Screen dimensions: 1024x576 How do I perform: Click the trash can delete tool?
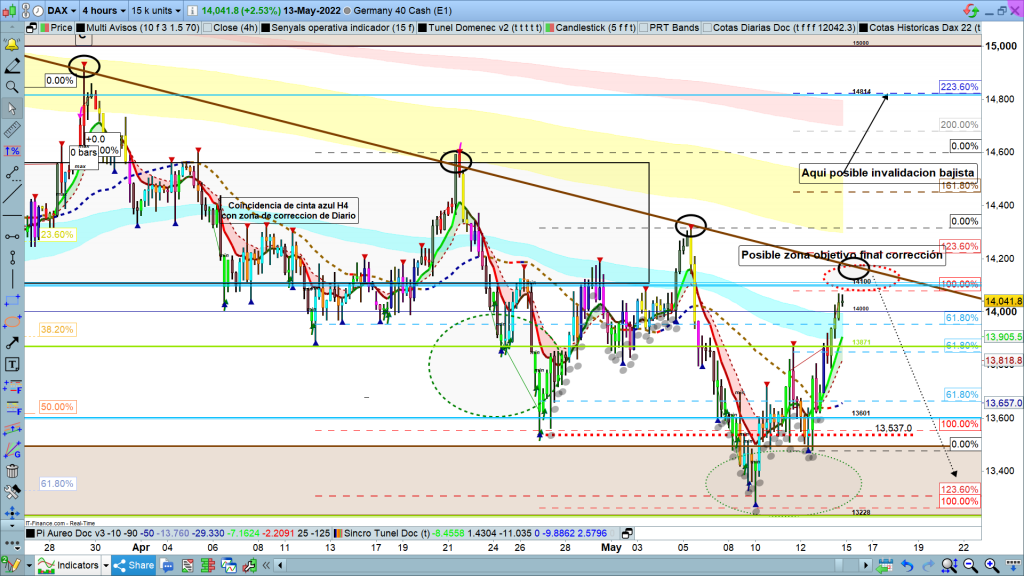[12, 471]
